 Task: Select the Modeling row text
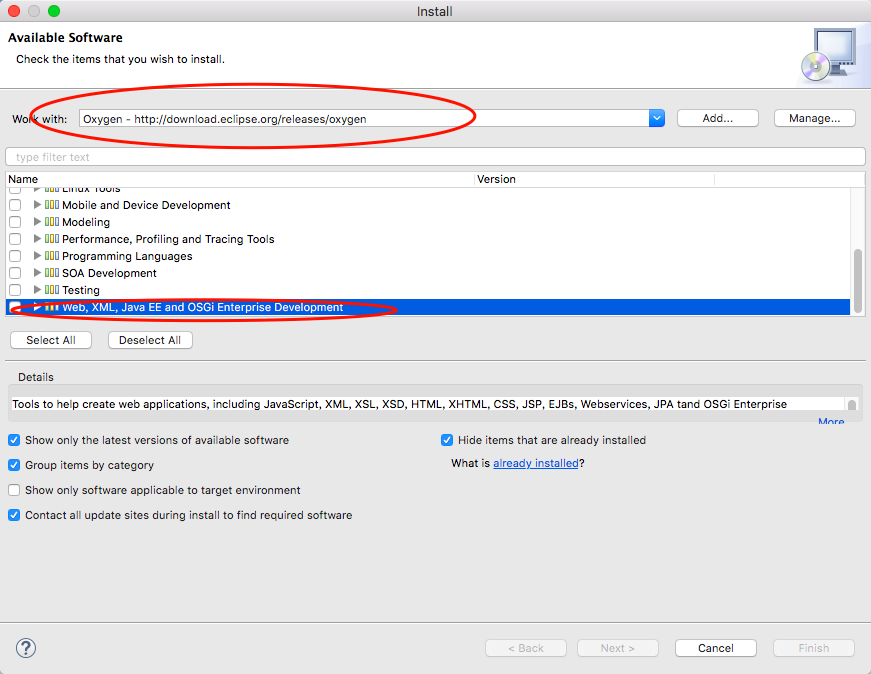click(x=86, y=222)
